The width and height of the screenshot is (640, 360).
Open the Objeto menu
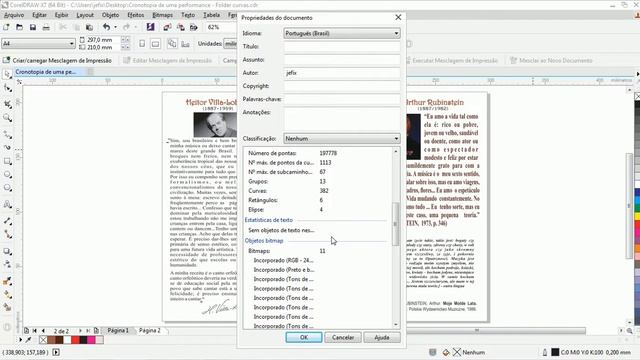click(x=110, y=15)
